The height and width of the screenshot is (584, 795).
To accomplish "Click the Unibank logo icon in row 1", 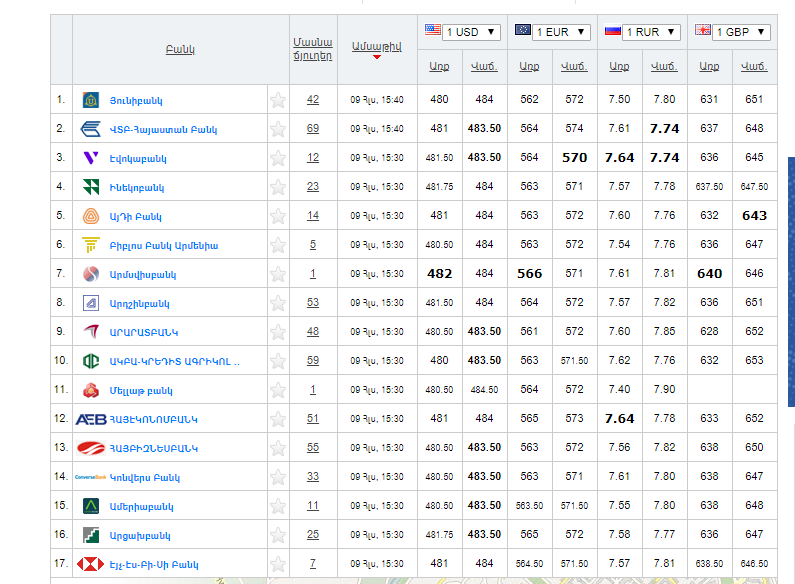I will (91, 100).
